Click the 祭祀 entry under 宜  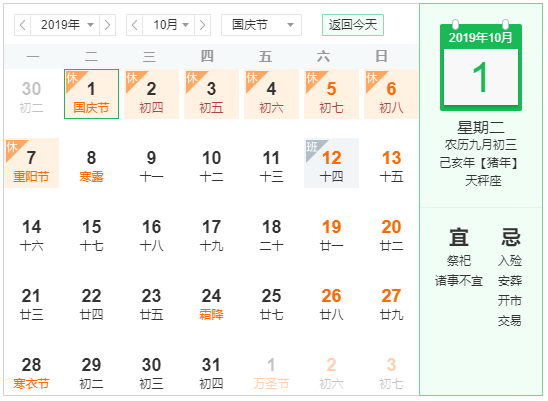tap(459, 260)
